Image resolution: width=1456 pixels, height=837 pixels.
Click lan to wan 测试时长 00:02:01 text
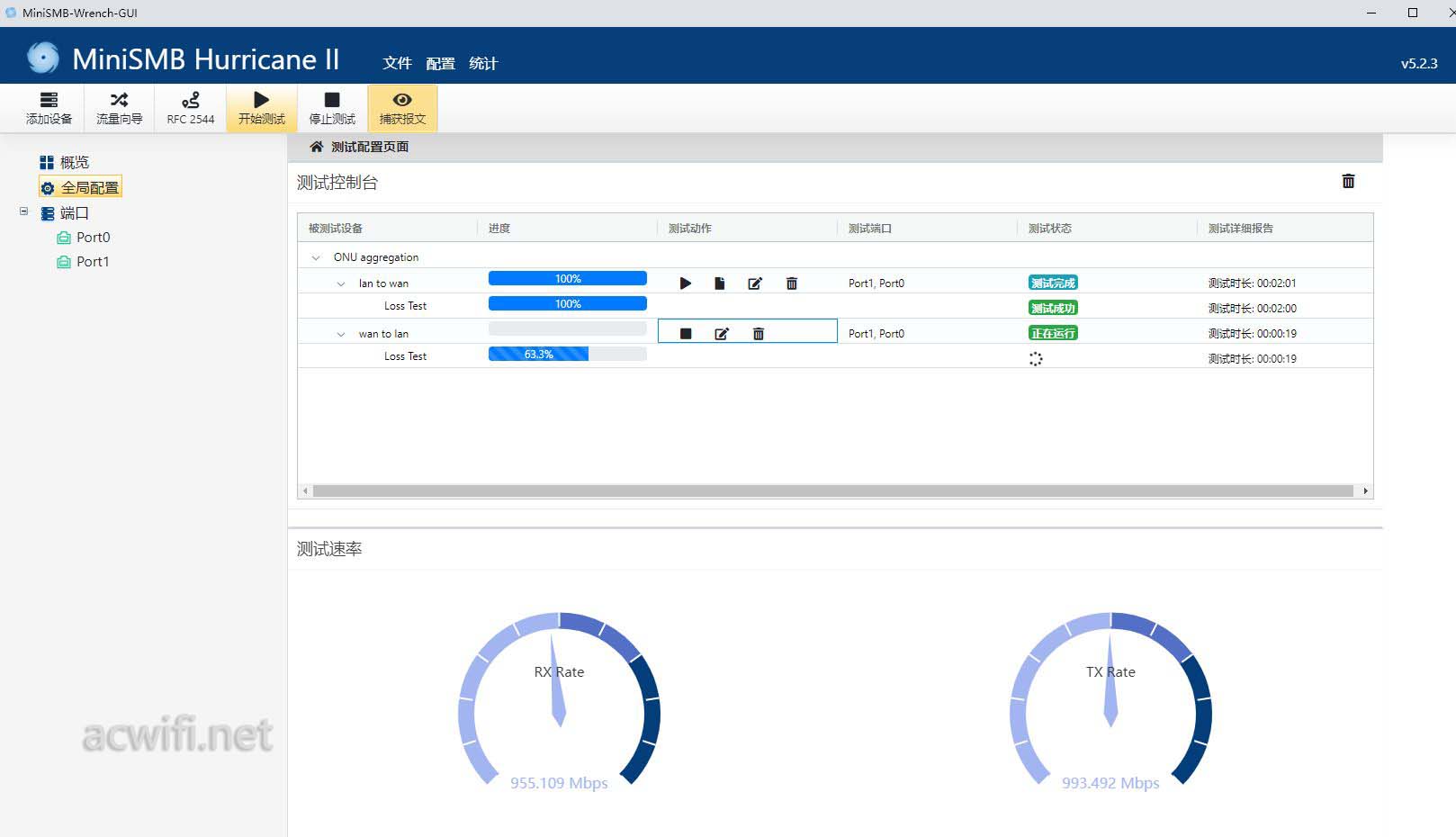click(1253, 283)
